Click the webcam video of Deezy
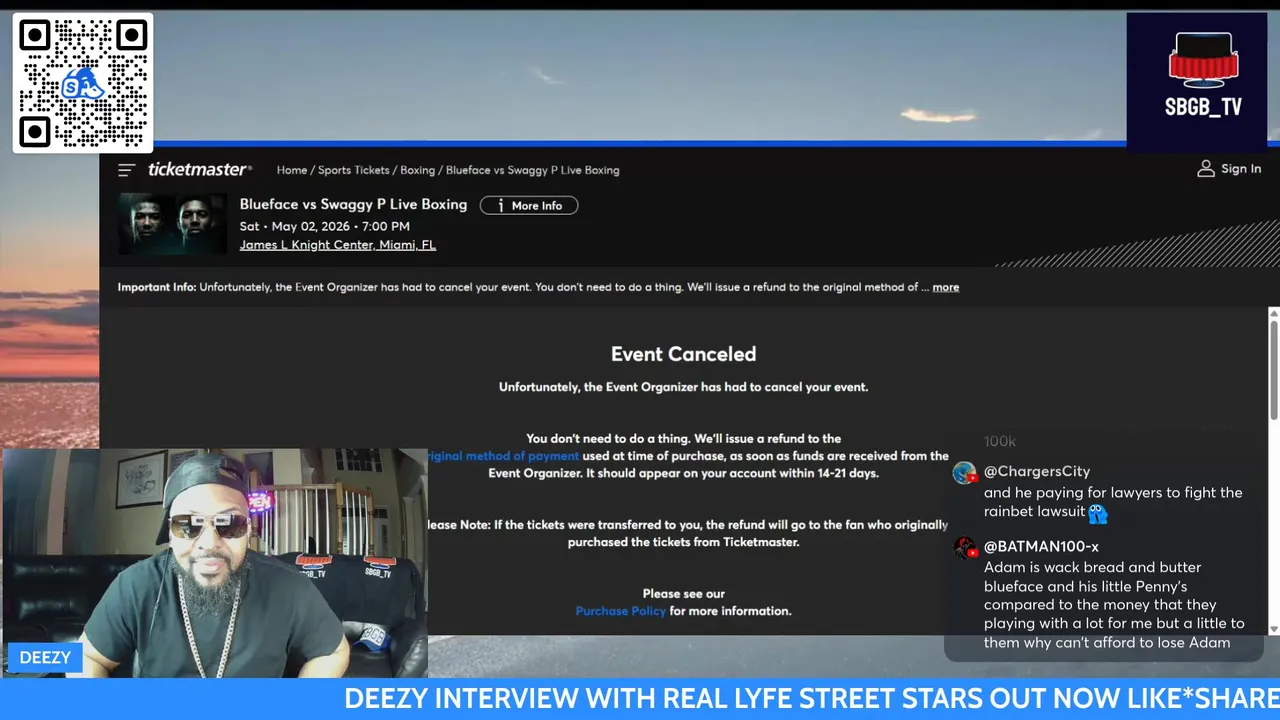 pos(214,563)
